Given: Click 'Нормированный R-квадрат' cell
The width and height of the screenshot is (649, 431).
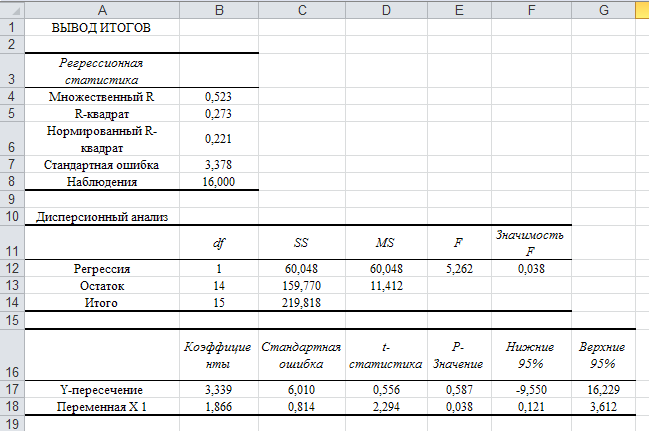Looking at the screenshot, I should tap(102, 139).
